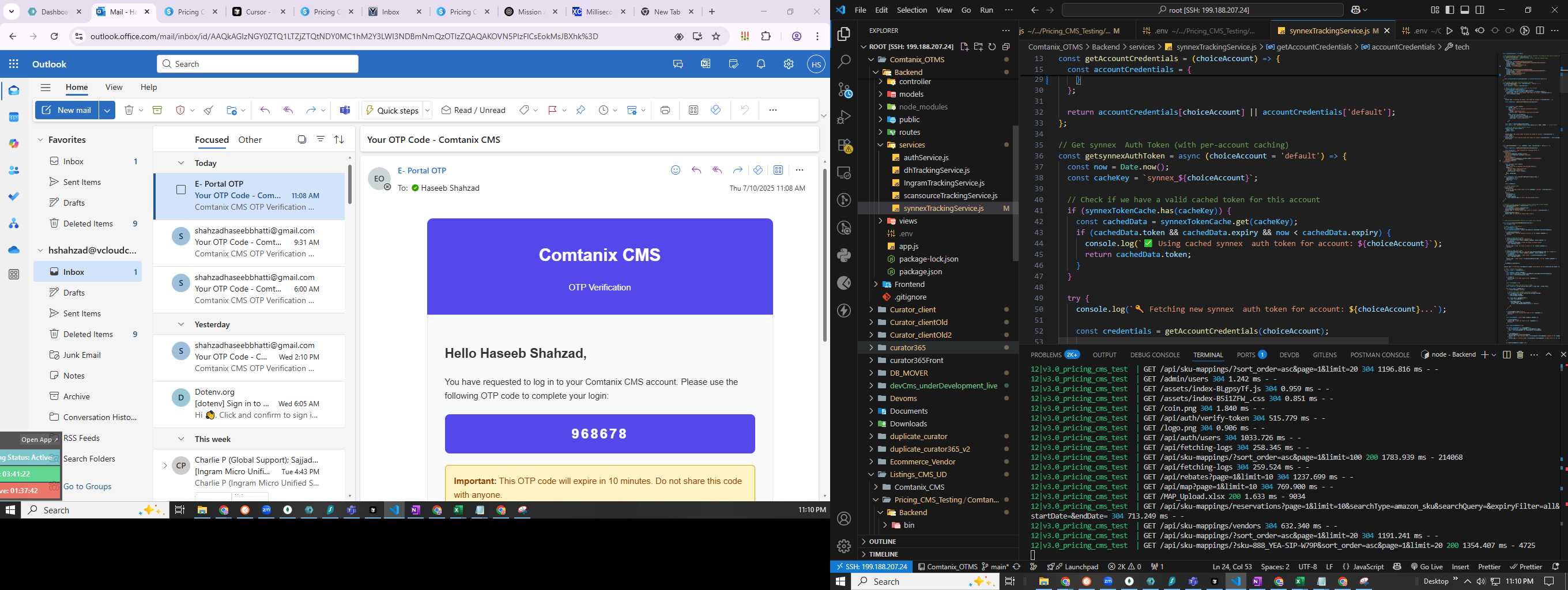1568x590 pixels.
Task: Open VS Code Search view
Action: coord(843,62)
